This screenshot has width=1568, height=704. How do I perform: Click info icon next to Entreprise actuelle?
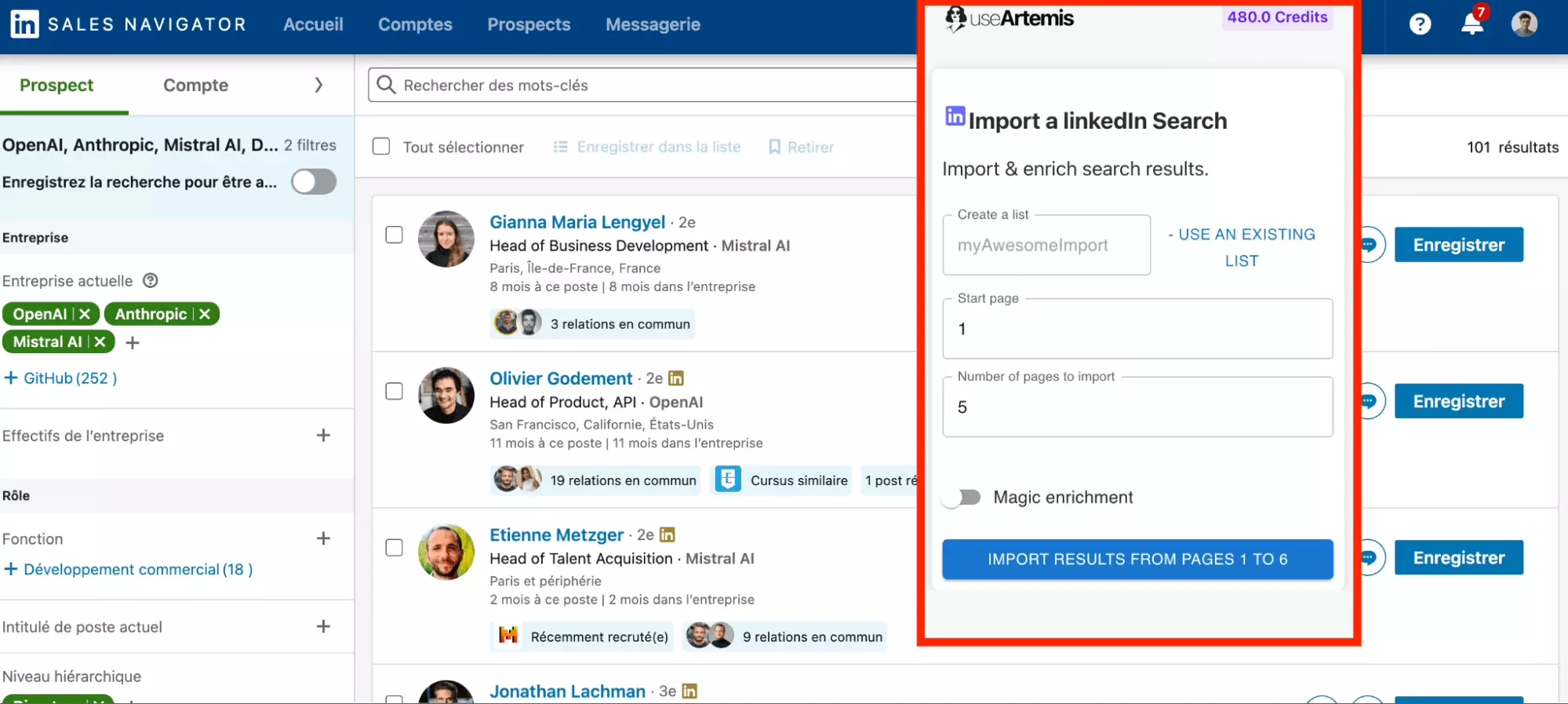click(x=151, y=280)
